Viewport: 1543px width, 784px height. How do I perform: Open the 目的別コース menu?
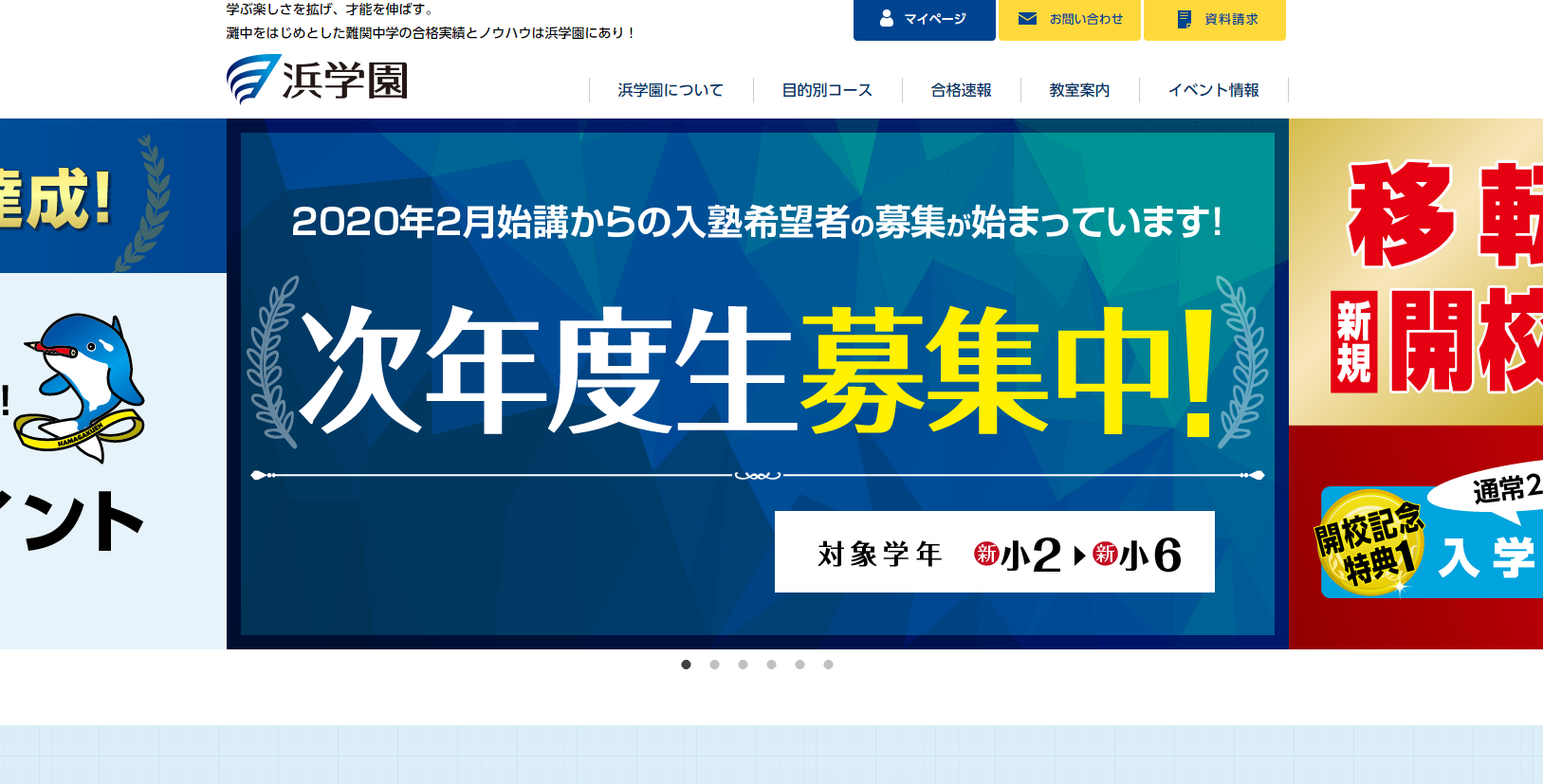pos(827,90)
